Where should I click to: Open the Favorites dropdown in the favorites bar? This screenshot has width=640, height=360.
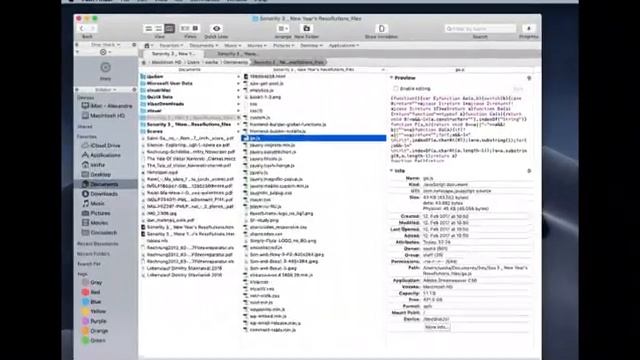171,46
